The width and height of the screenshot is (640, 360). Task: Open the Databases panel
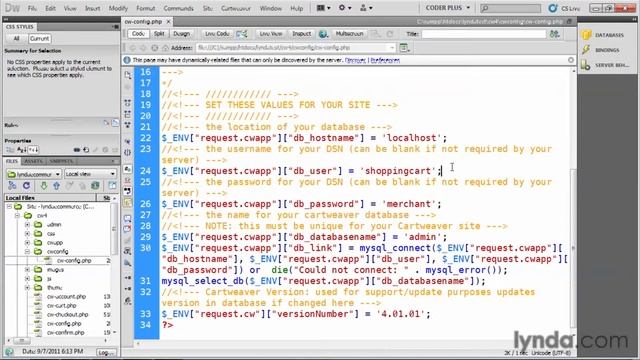pyautogui.click(x=604, y=35)
